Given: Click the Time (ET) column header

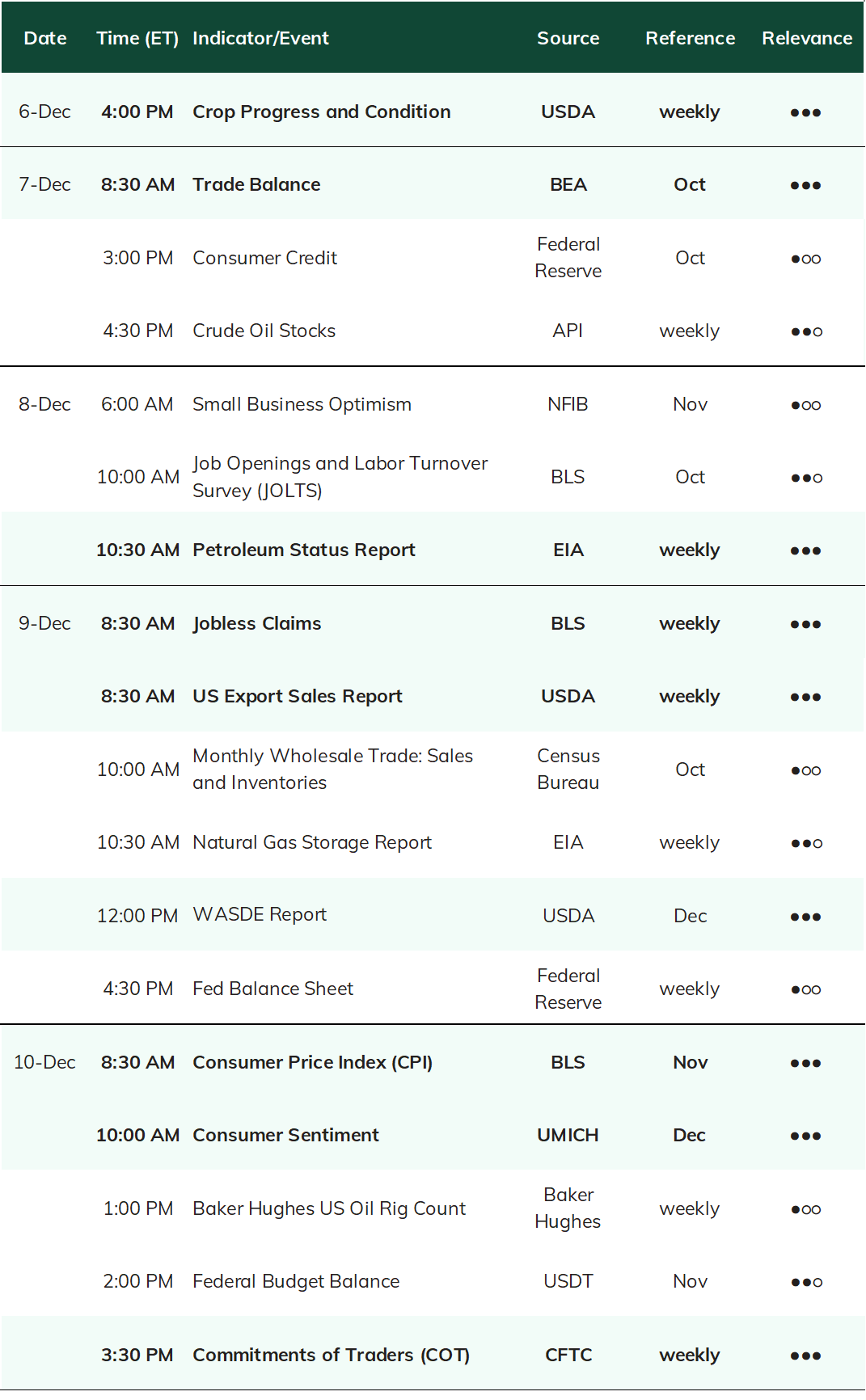Looking at the screenshot, I should point(137,38).
